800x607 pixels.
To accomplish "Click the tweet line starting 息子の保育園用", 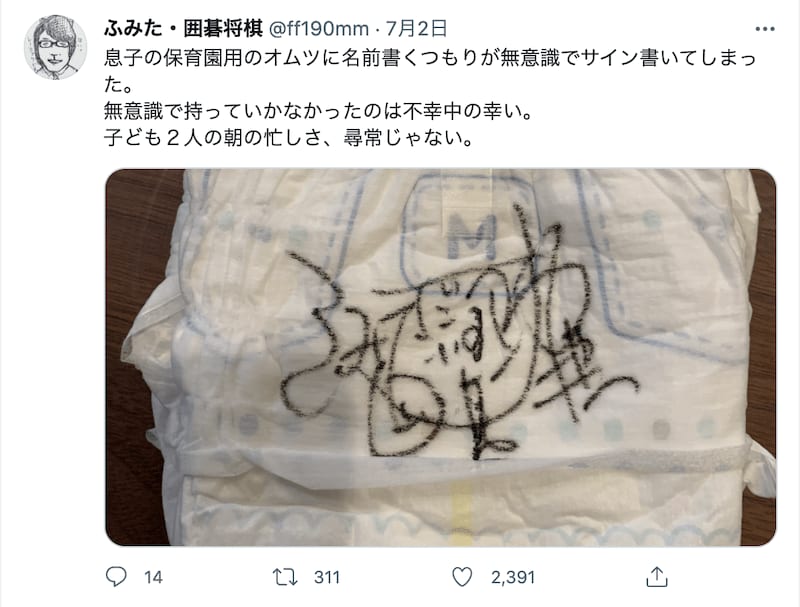I will click(430, 58).
